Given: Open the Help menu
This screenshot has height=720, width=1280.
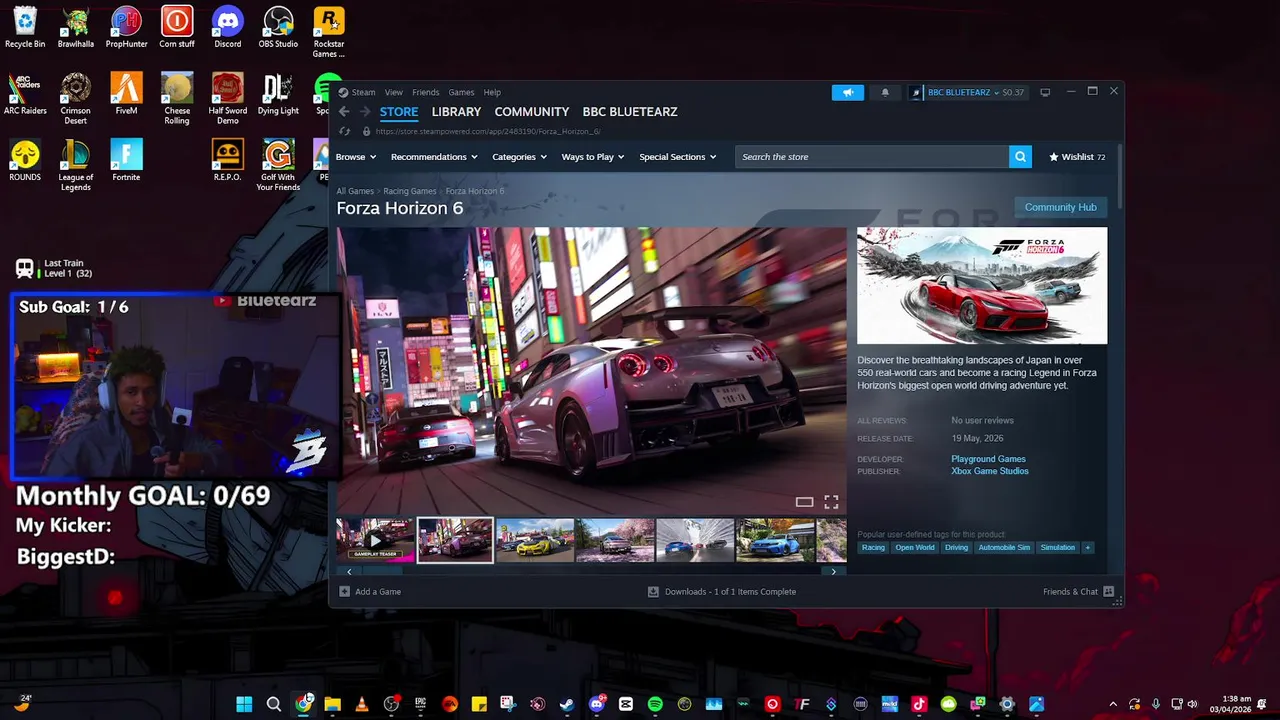Looking at the screenshot, I should [x=492, y=92].
